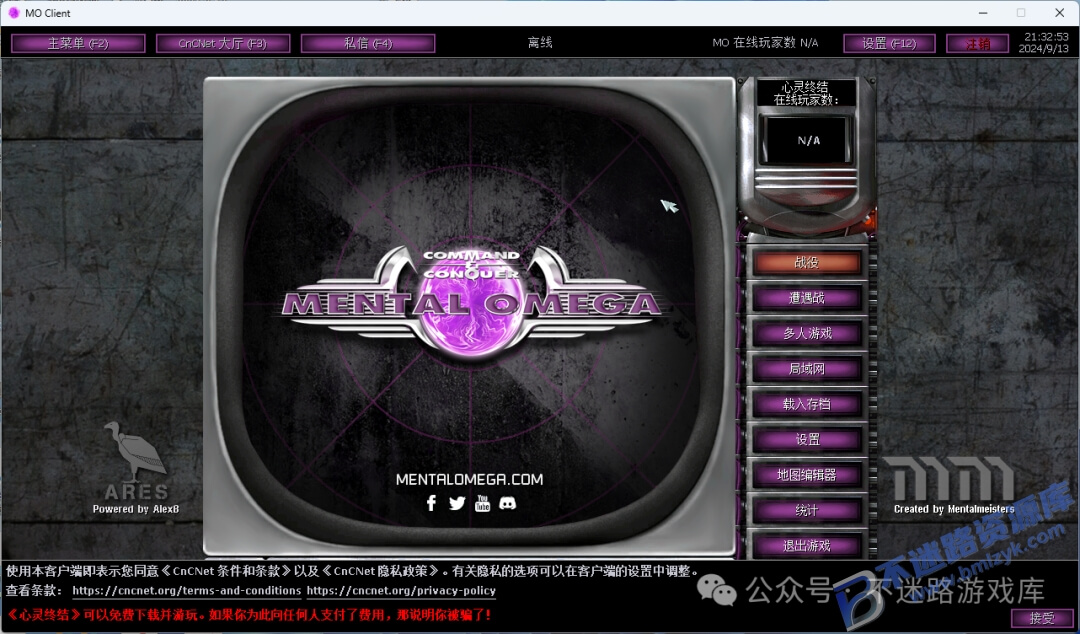The height and width of the screenshot is (634, 1080).
Task: Open 私信 (F4) private messages
Action: pyautogui.click(x=368, y=43)
